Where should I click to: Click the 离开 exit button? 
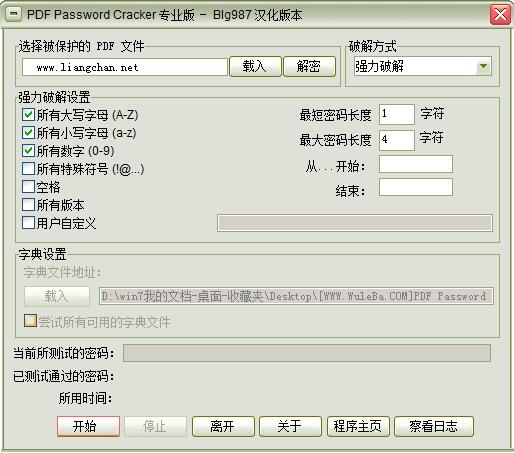click(223, 426)
